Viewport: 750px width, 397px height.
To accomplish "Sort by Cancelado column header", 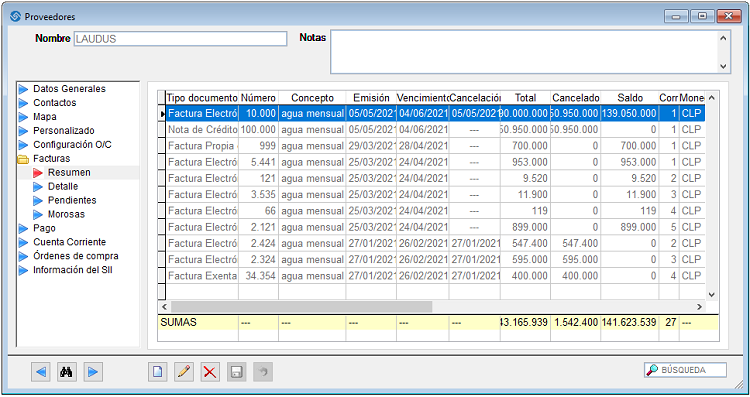I will pos(575,98).
